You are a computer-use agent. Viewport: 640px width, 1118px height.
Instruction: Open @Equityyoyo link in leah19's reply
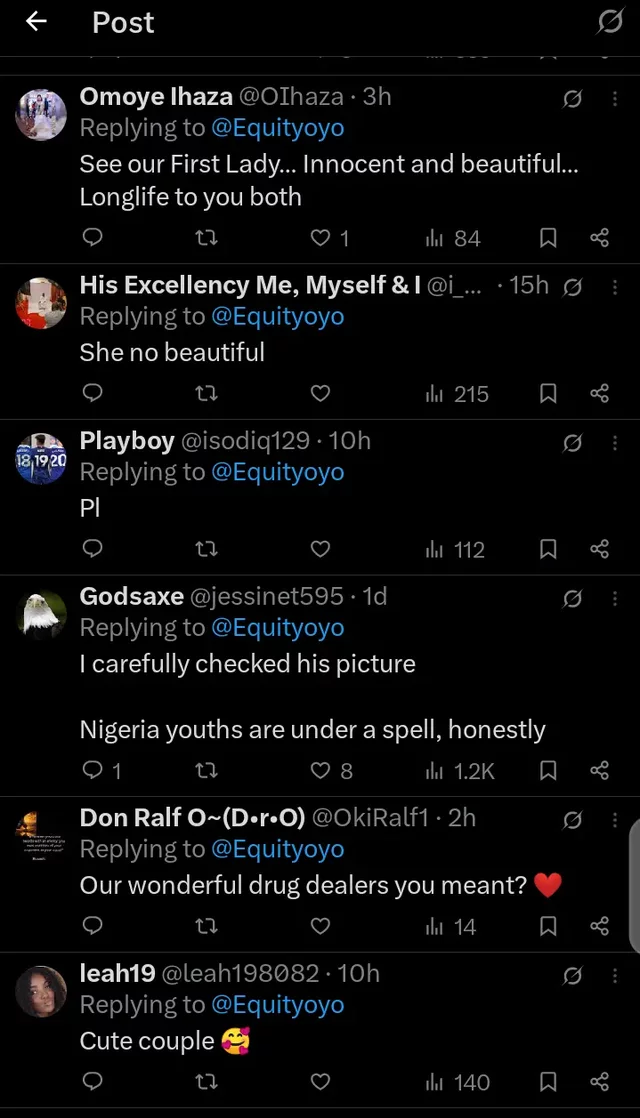tap(278, 1004)
